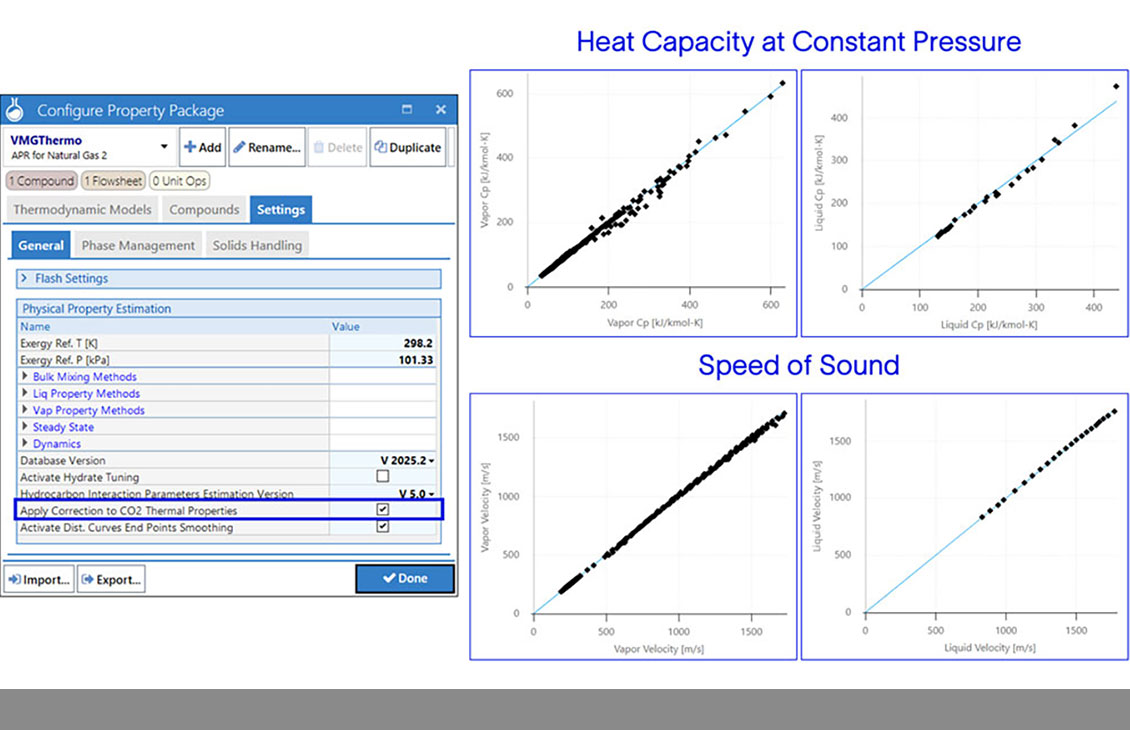Open the Phase Management tab
This screenshot has width=1130, height=730.
coord(137,245)
